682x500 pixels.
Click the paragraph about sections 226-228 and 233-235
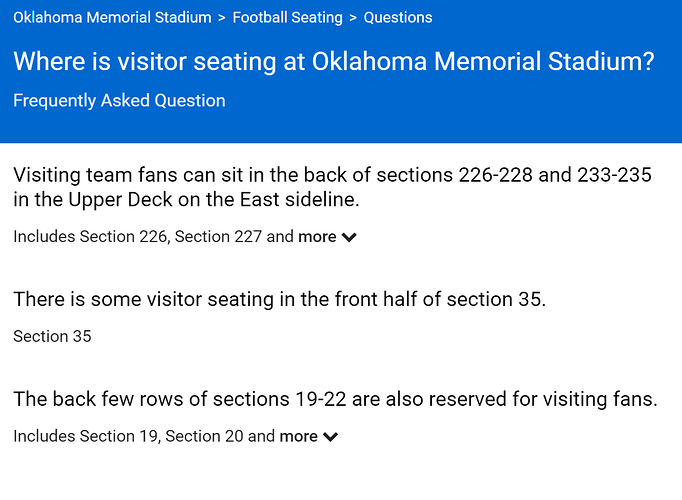pyautogui.click(x=332, y=187)
